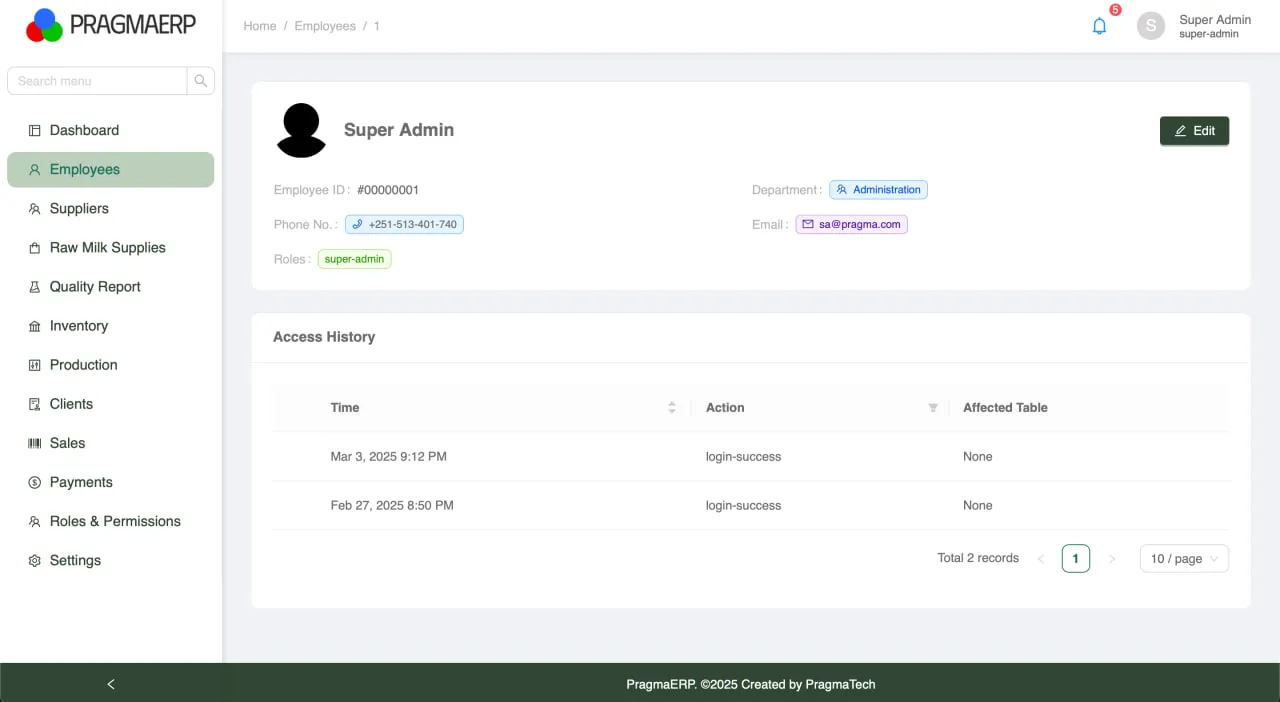Screen dimensions: 1280x702
Task: Click the +251-513-401-740 phone tag
Action: tap(404, 224)
